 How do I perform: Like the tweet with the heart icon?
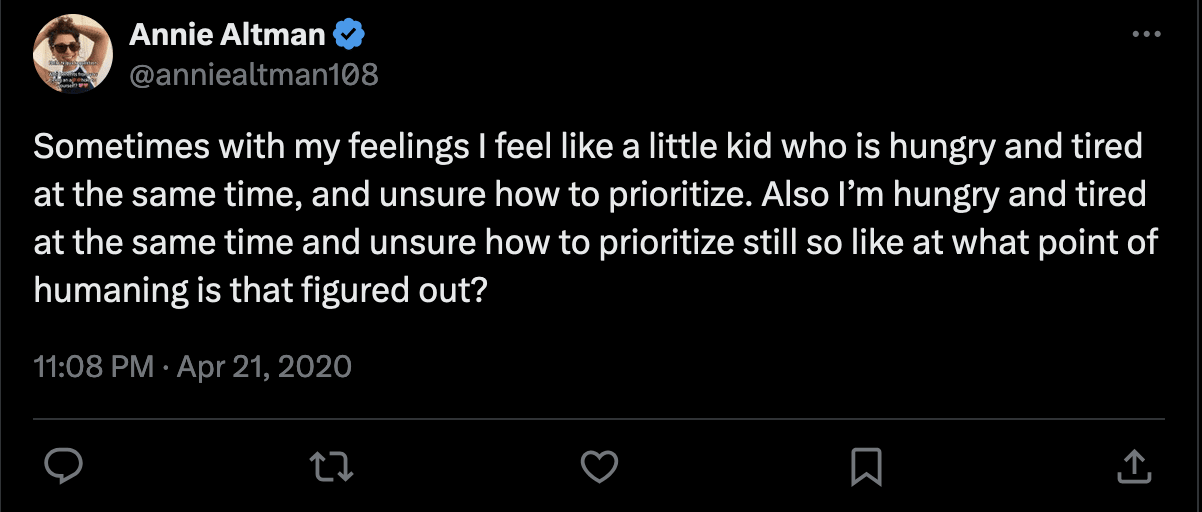[599, 465]
